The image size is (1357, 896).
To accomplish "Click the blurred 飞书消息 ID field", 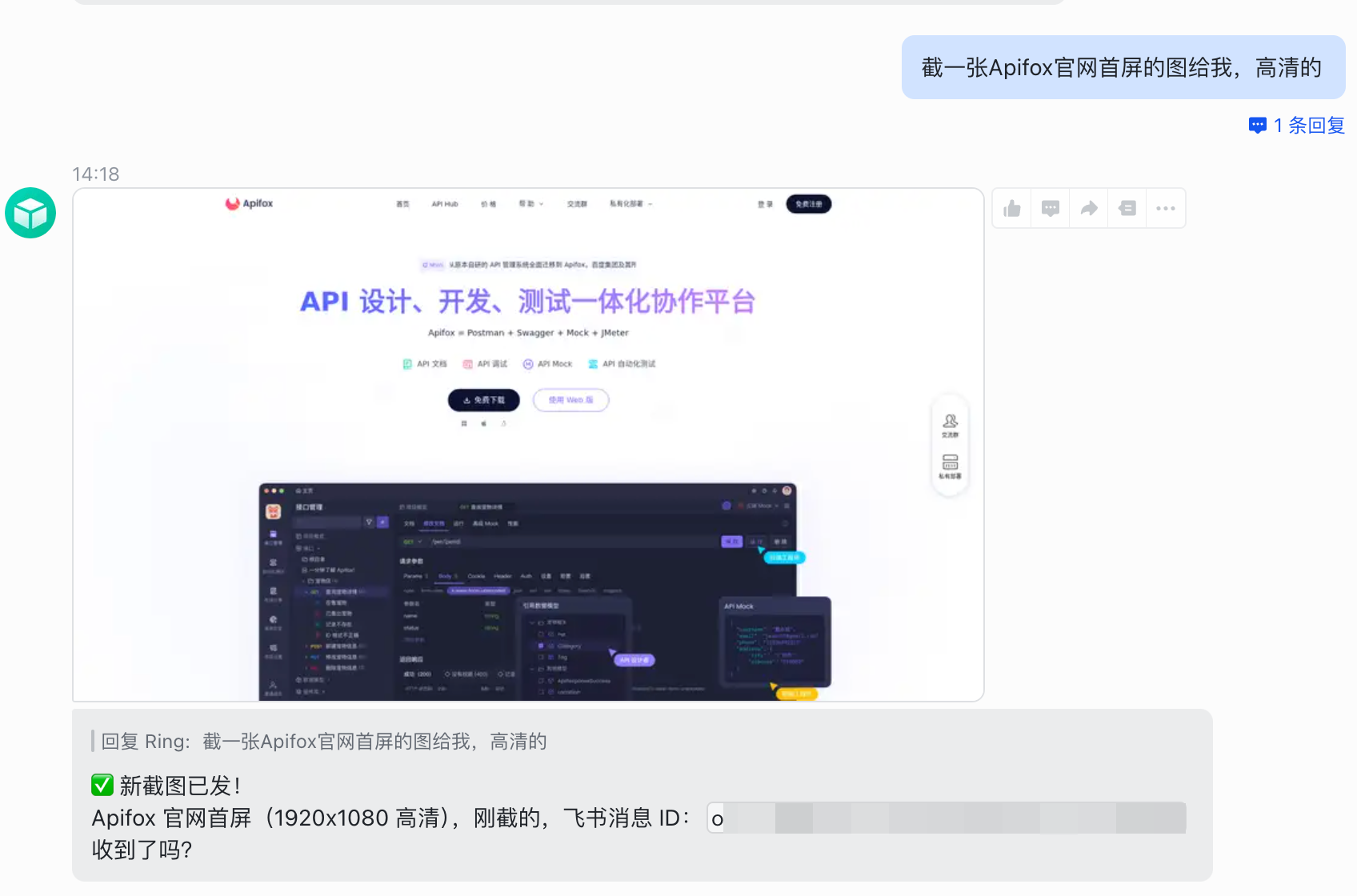I will point(944,818).
